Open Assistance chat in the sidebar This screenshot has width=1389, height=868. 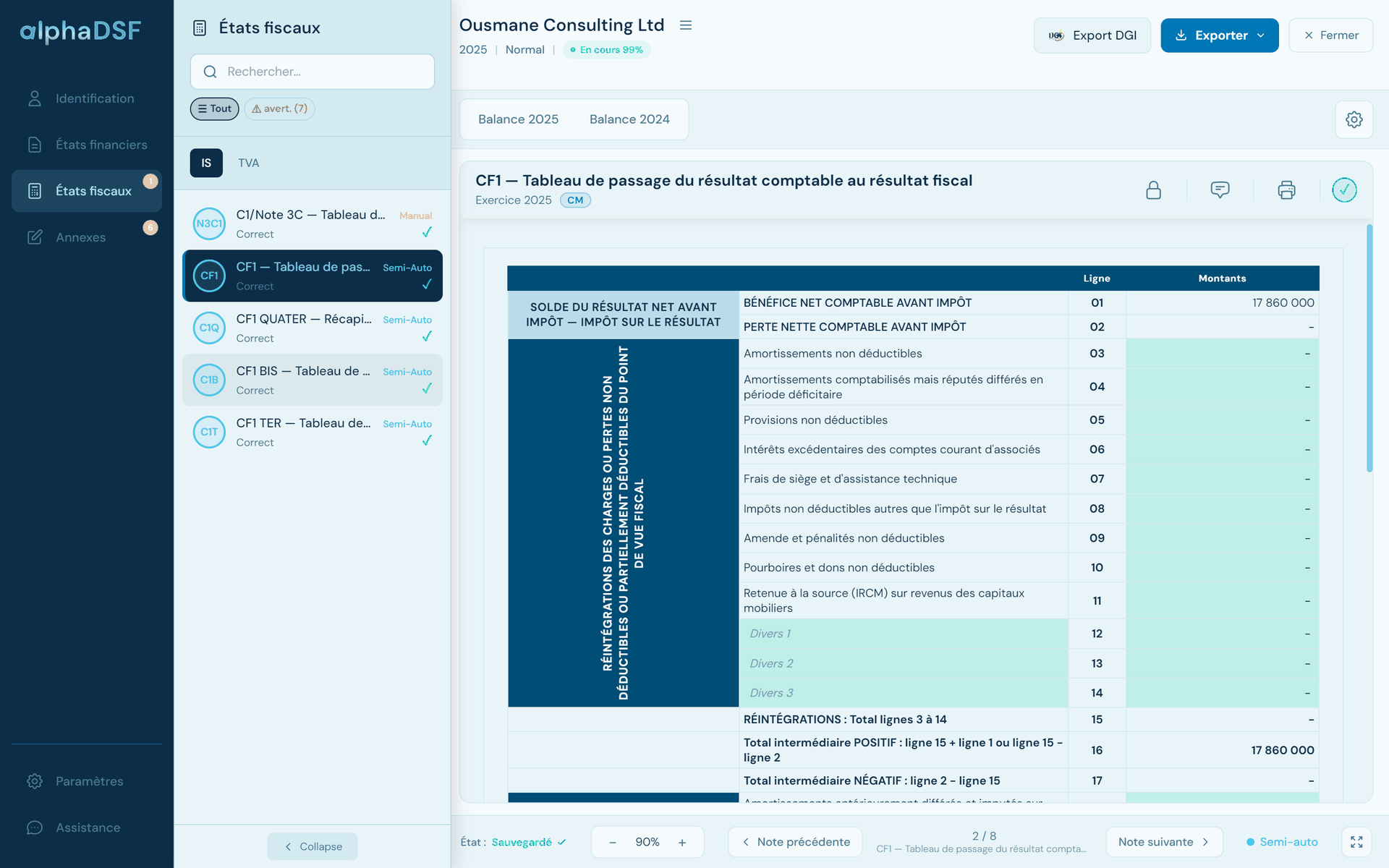click(87, 827)
